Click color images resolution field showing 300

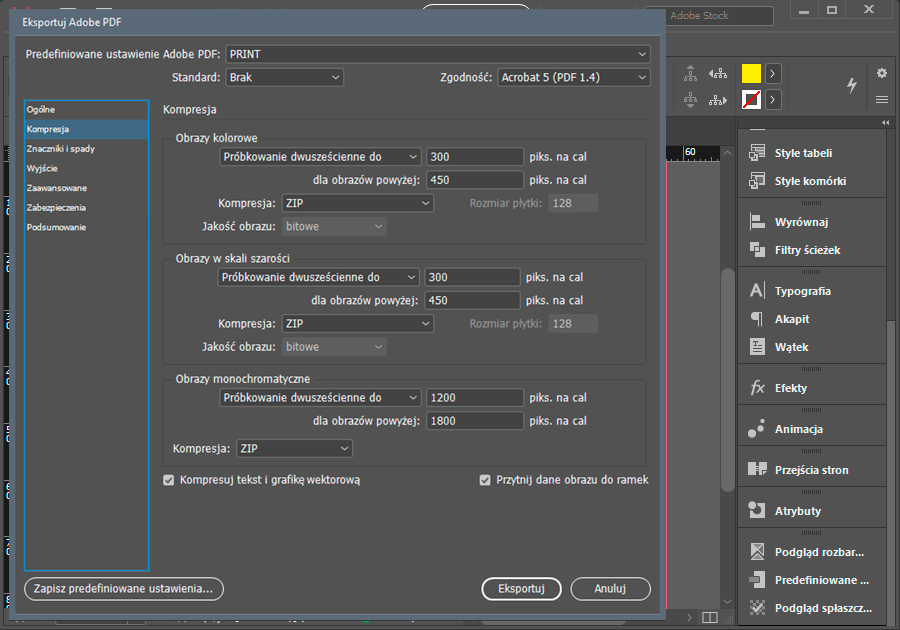pos(475,157)
